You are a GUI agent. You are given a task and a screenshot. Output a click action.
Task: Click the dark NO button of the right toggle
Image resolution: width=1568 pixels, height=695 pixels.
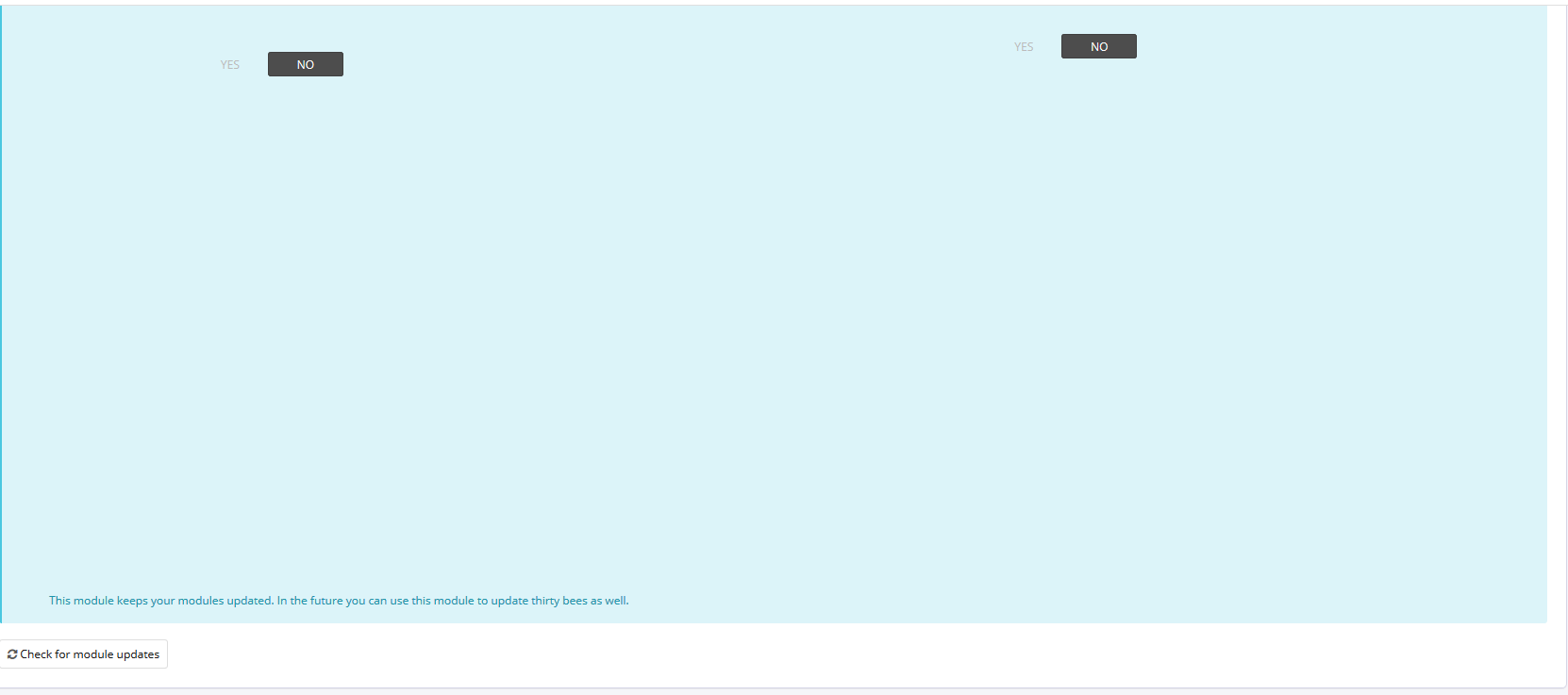click(1098, 47)
